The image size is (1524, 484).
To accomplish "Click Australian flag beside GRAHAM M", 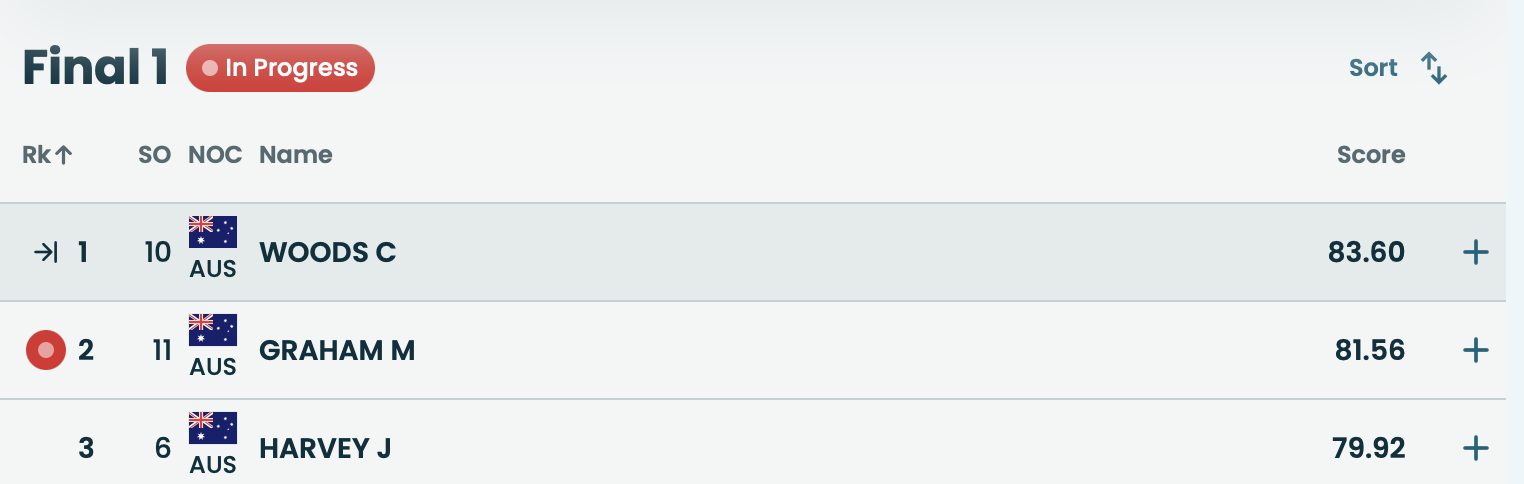I will (x=213, y=330).
